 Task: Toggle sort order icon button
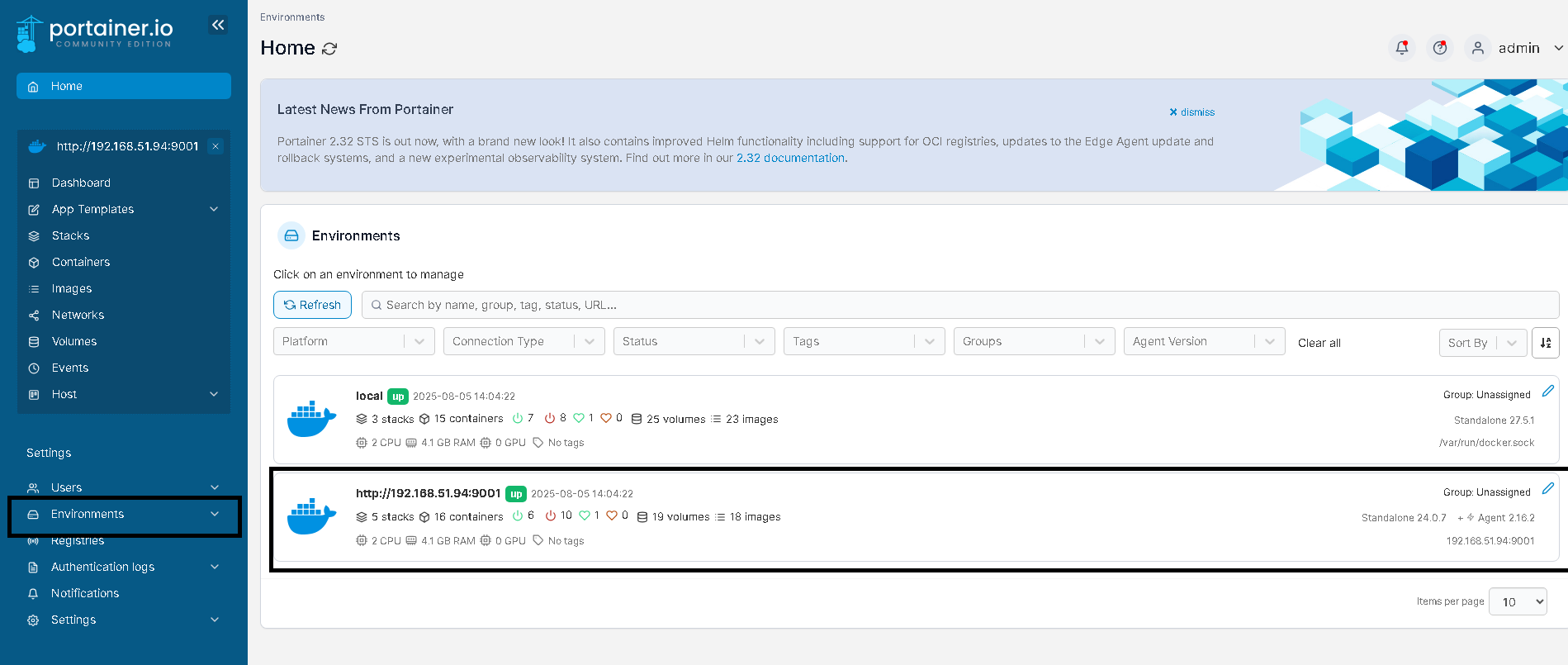[x=1546, y=343]
